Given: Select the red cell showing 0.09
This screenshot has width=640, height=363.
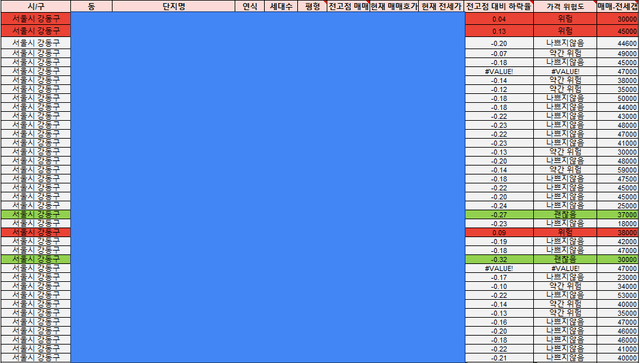Looking at the screenshot, I should pos(499,233).
